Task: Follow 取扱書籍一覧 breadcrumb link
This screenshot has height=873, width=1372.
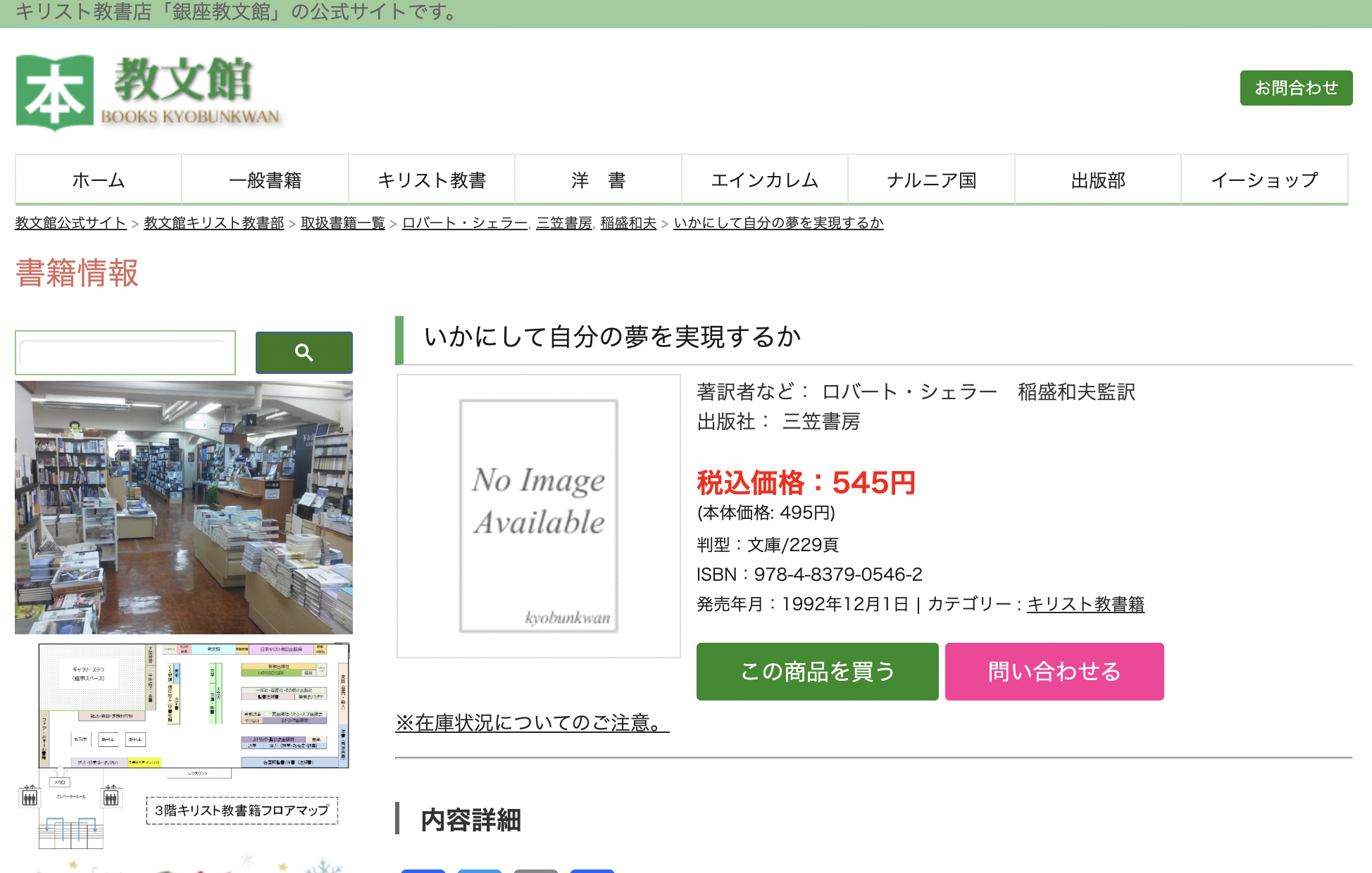Action: pyautogui.click(x=342, y=222)
